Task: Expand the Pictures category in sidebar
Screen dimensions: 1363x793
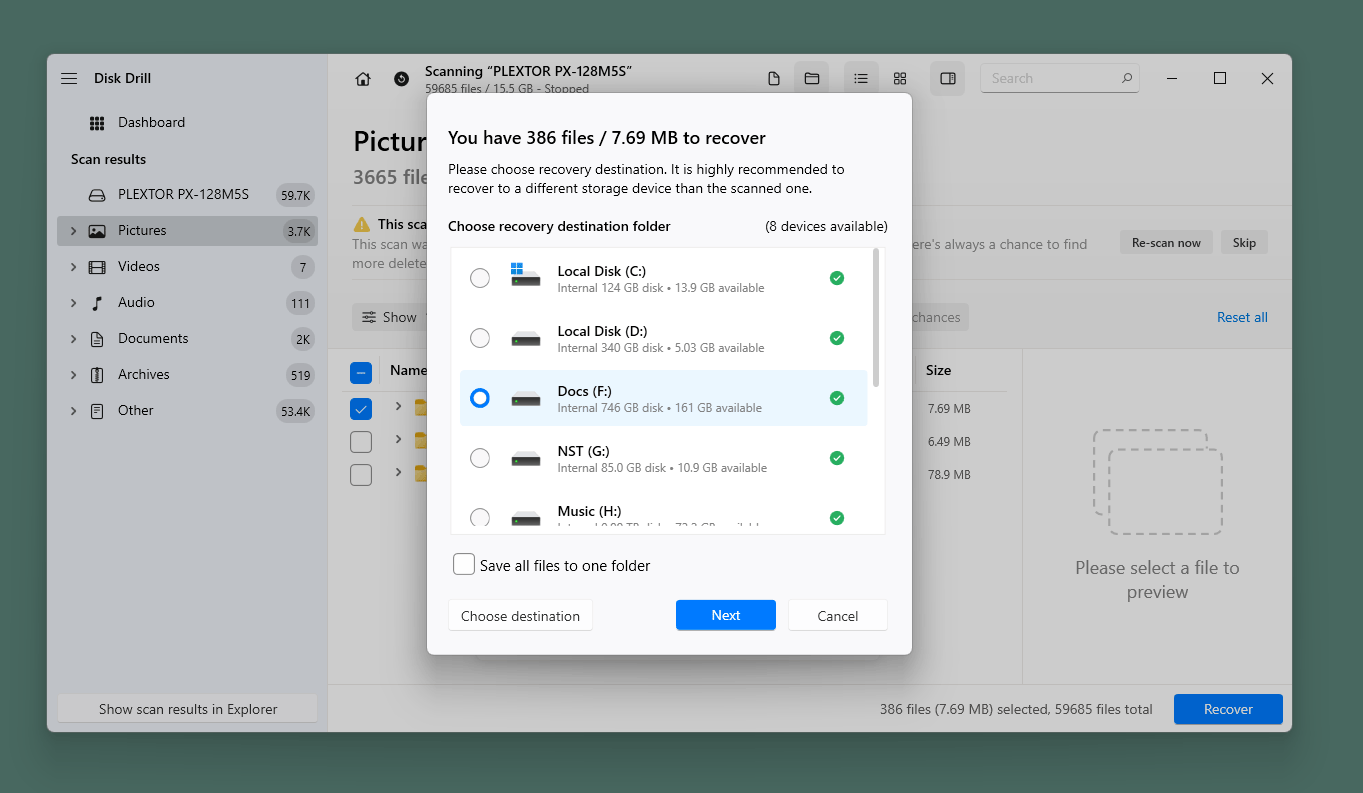Action: click(x=73, y=231)
